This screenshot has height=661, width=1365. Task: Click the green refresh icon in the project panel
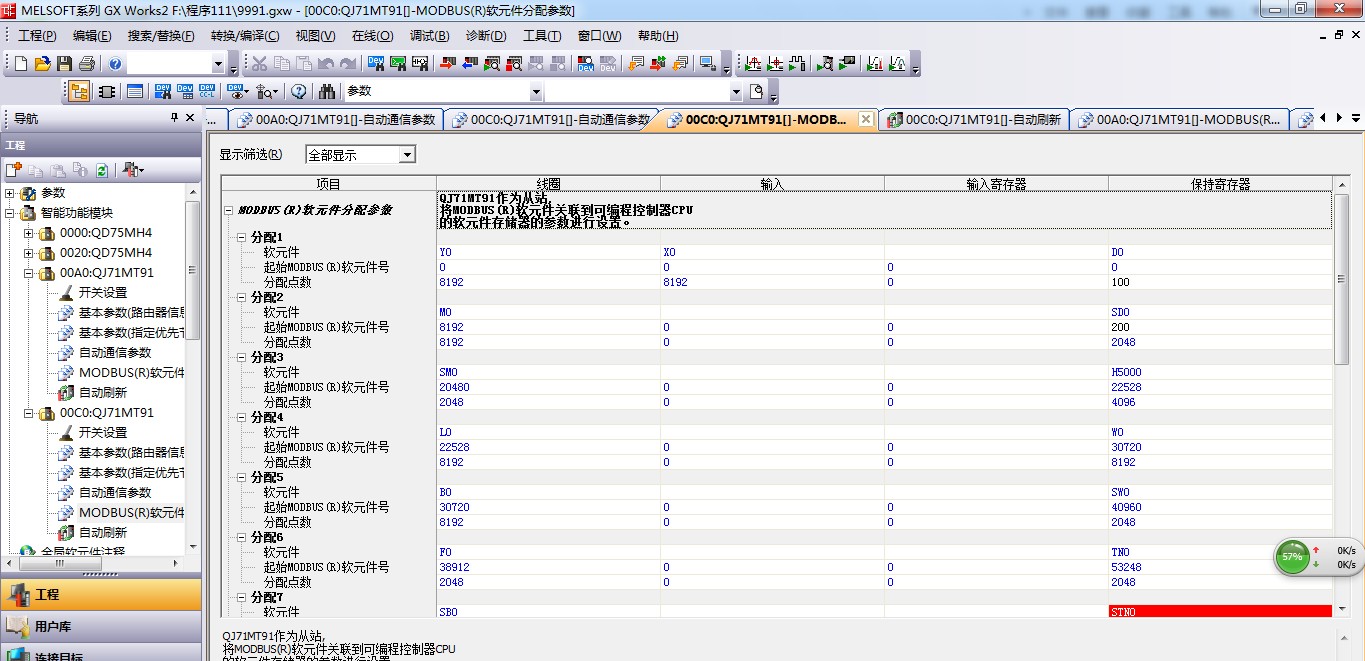coord(102,170)
